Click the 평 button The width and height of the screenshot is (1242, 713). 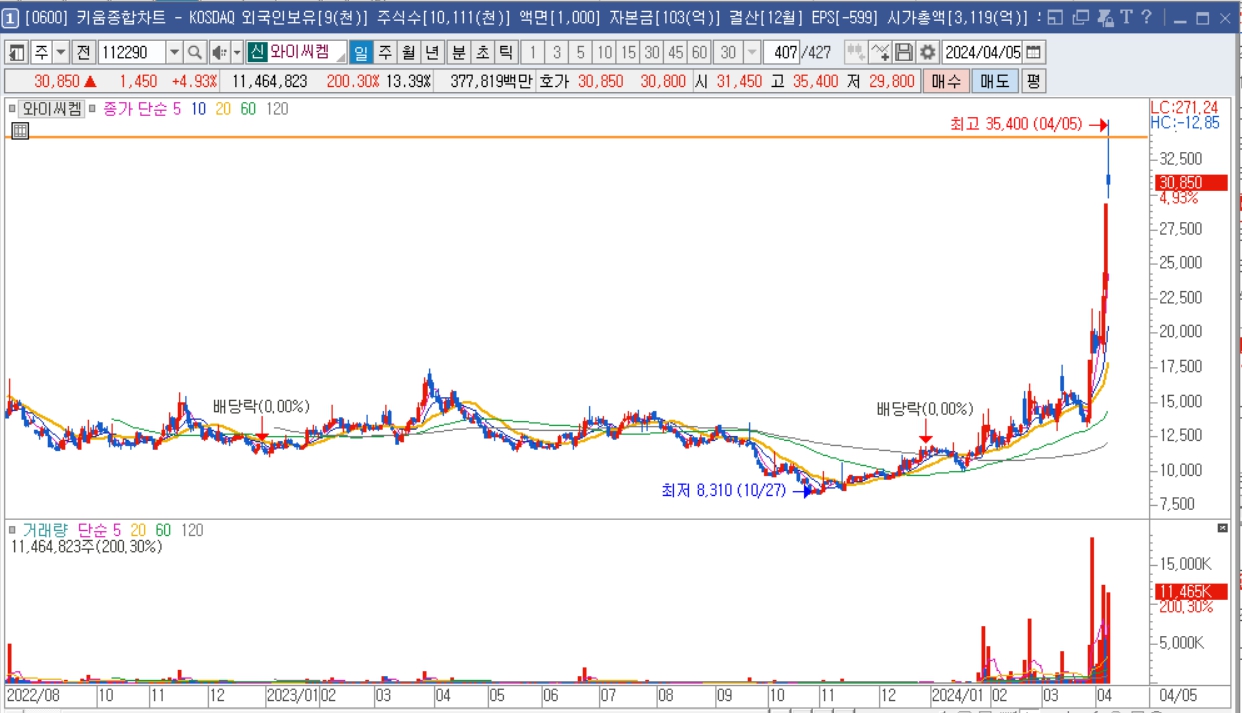click(x=1033, y=81)
